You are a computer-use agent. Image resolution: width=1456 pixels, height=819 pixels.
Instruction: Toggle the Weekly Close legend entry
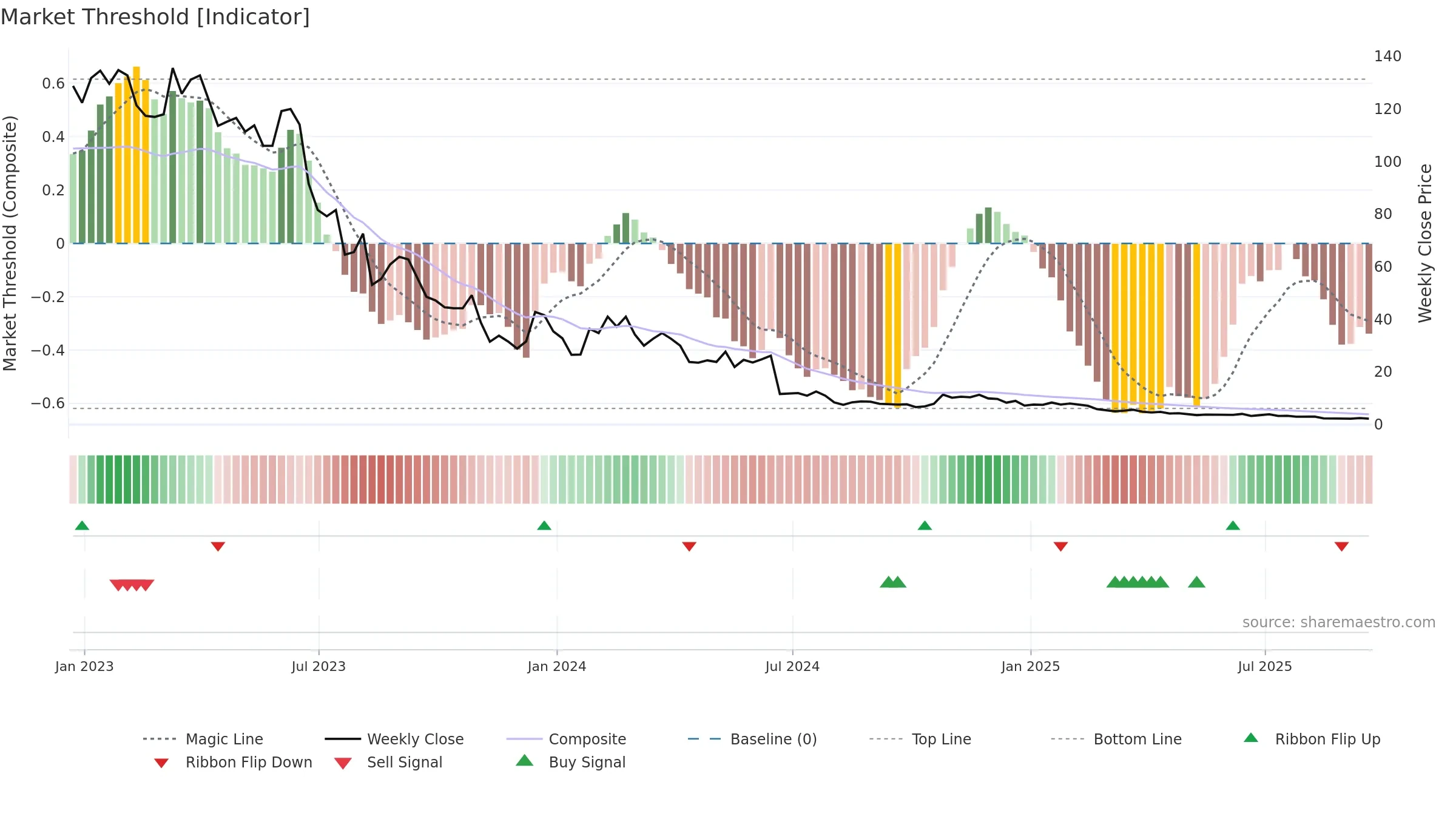[394, 739]
